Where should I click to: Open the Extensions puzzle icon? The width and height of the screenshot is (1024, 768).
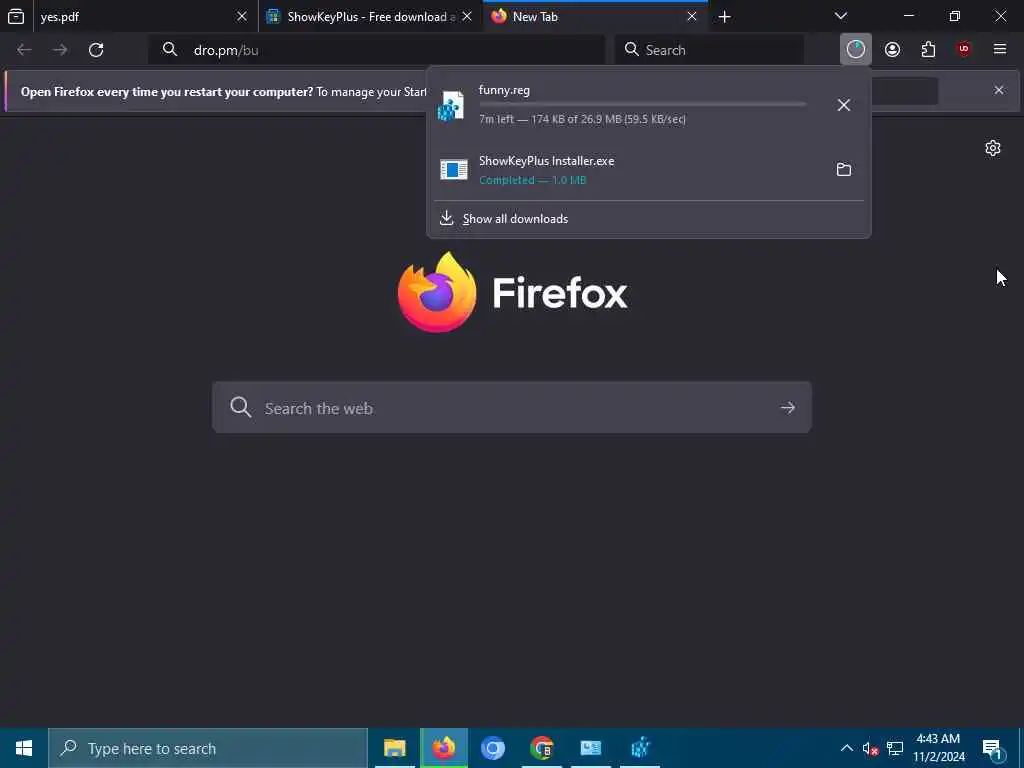pyautogui.click(x=928, y=50)
